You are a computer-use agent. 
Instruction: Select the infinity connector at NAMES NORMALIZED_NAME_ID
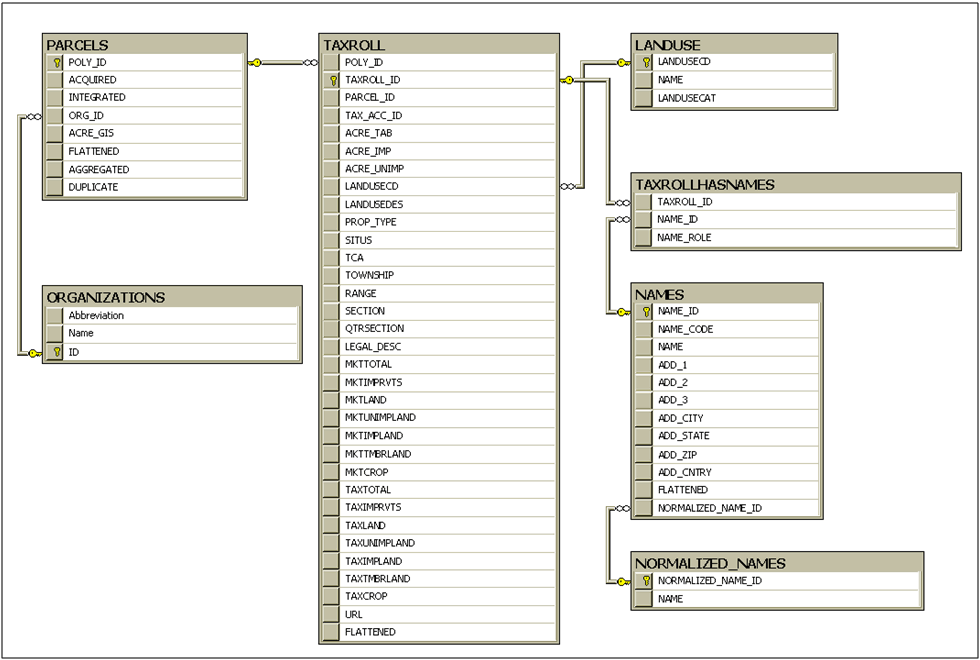click(x=623, y=509)
